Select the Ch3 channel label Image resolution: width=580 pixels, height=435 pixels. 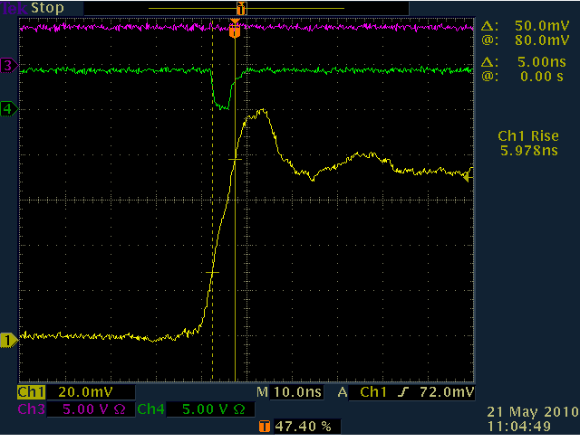[31, 409]
